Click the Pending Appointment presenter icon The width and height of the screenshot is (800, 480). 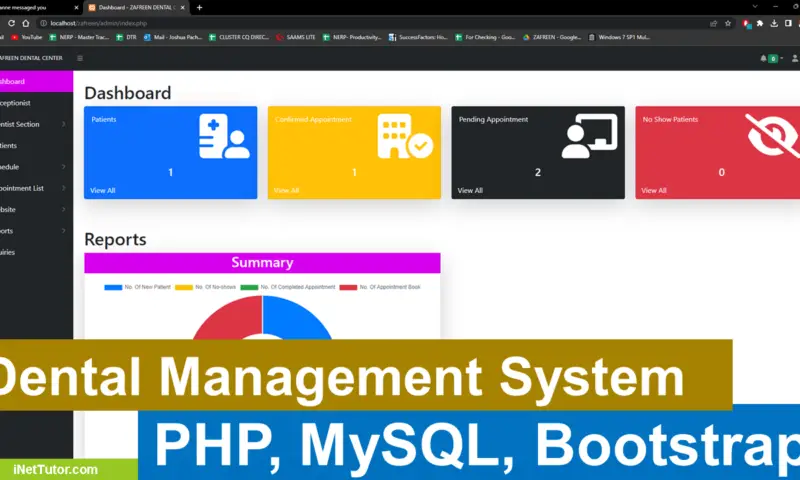[588, 137]
